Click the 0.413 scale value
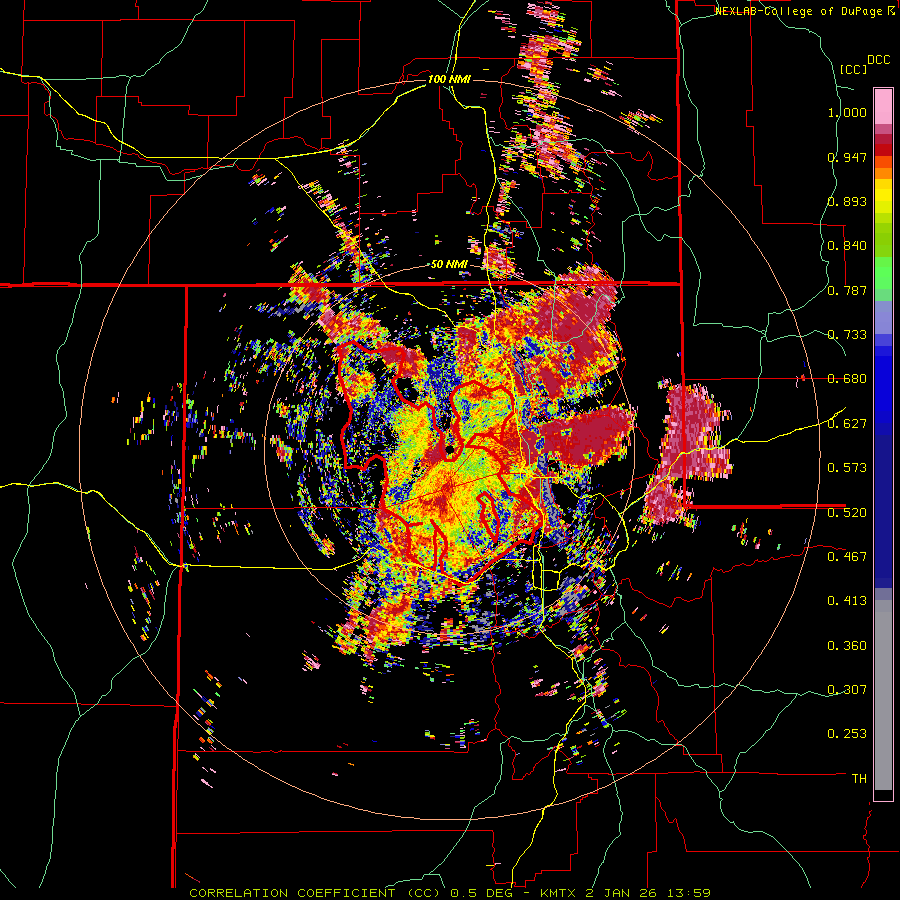 pyautogui.click(x=847, y=601)
